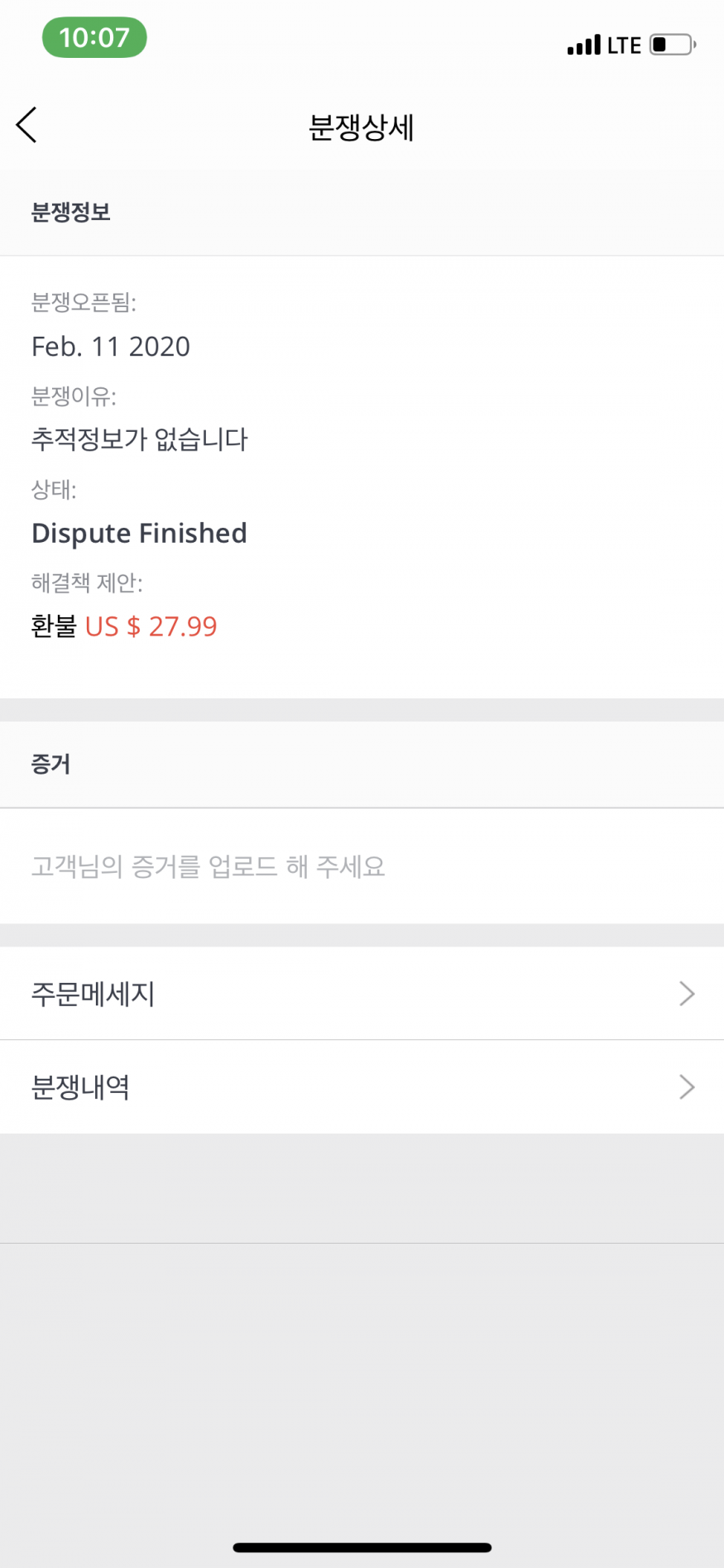Open the 주문메세지 row label
The width and height of the screenshot is (724, 1568).
pyautogui.click(x=93, y=993)
